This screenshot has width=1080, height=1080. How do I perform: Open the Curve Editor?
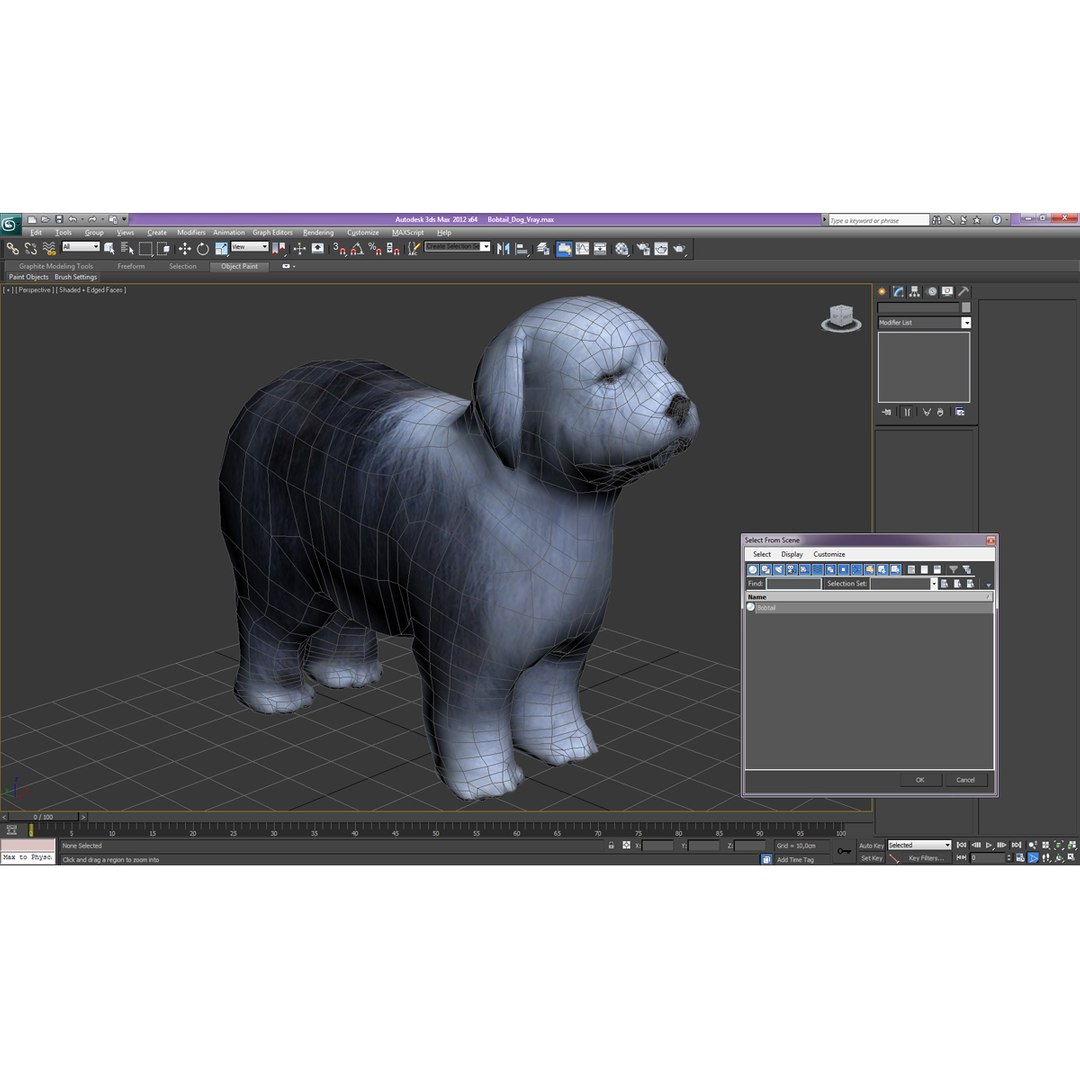click(582, 249)
